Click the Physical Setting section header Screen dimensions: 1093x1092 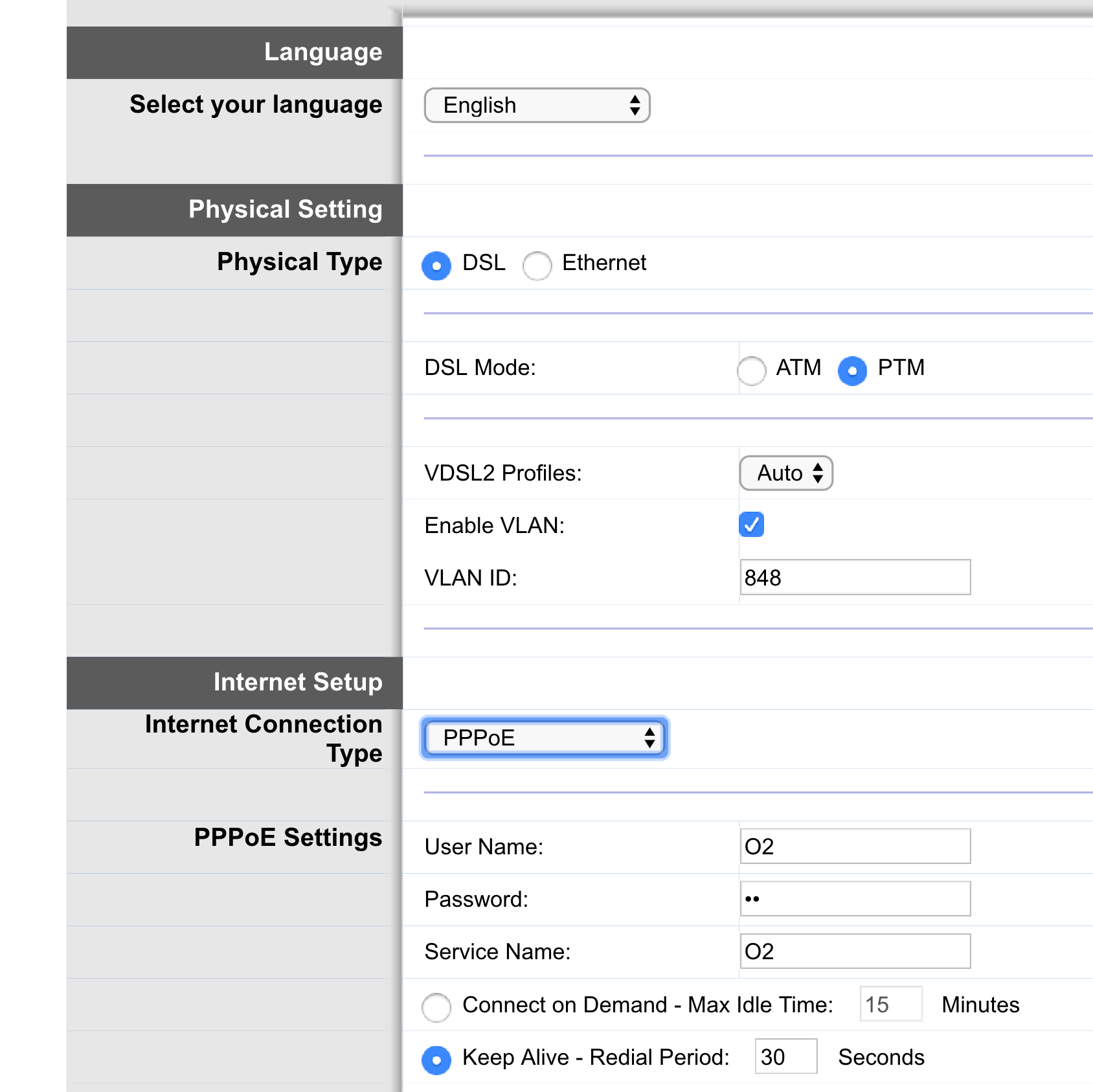pyautogui.click(x=285, y=209)
